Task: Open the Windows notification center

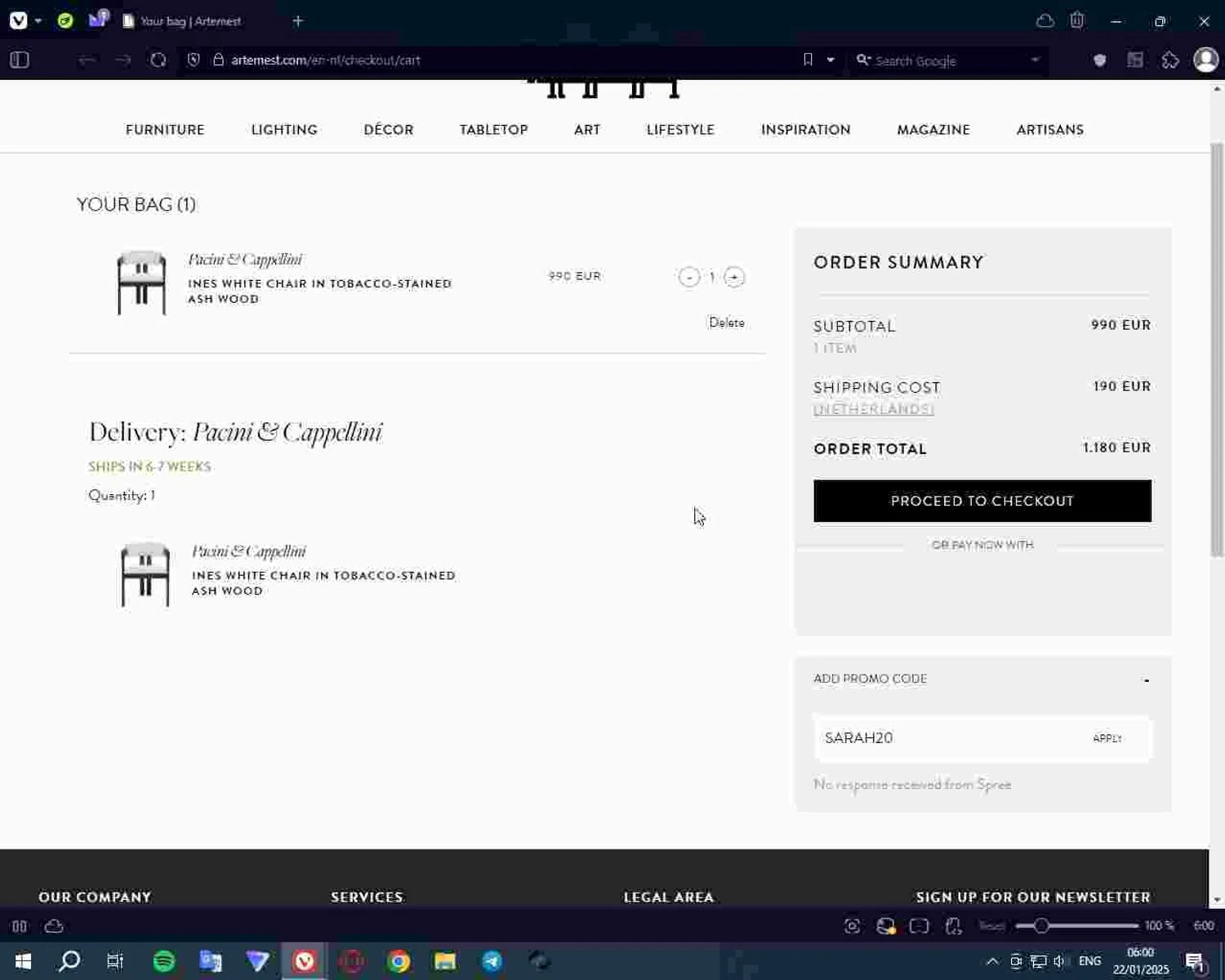Action: coord(1196,962)
